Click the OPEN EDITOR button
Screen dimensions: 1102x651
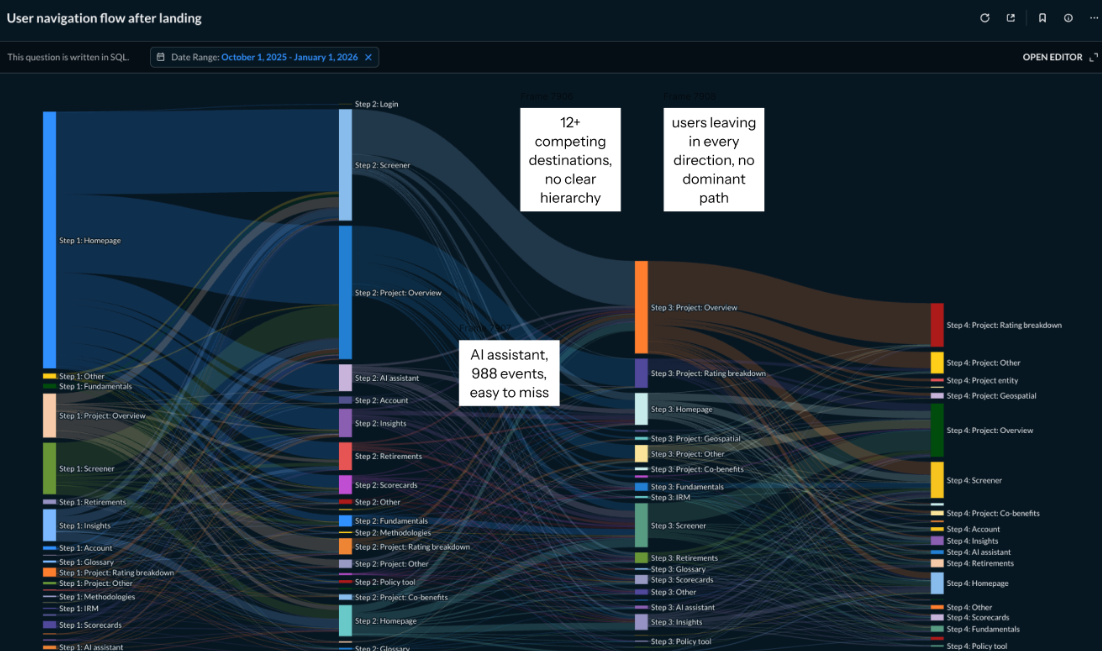point(1052,57)
